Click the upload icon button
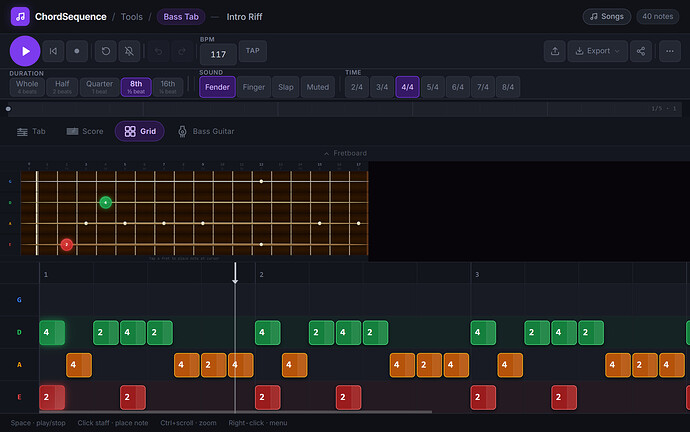Image resolution: width=690 pixels, height=432 pixels. point(555,51)
